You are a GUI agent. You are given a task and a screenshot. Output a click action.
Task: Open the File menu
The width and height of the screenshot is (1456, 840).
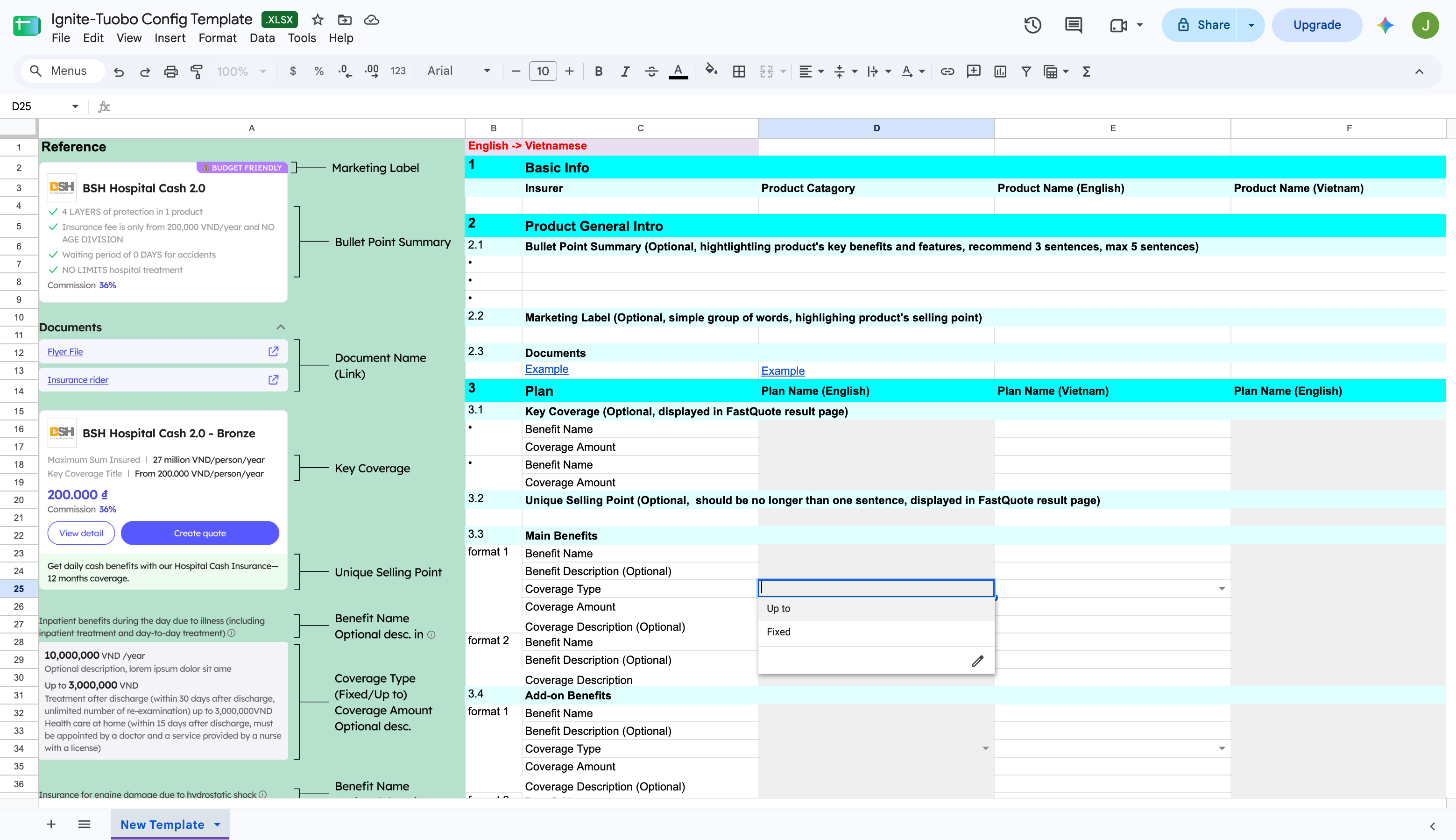point(61,38)
